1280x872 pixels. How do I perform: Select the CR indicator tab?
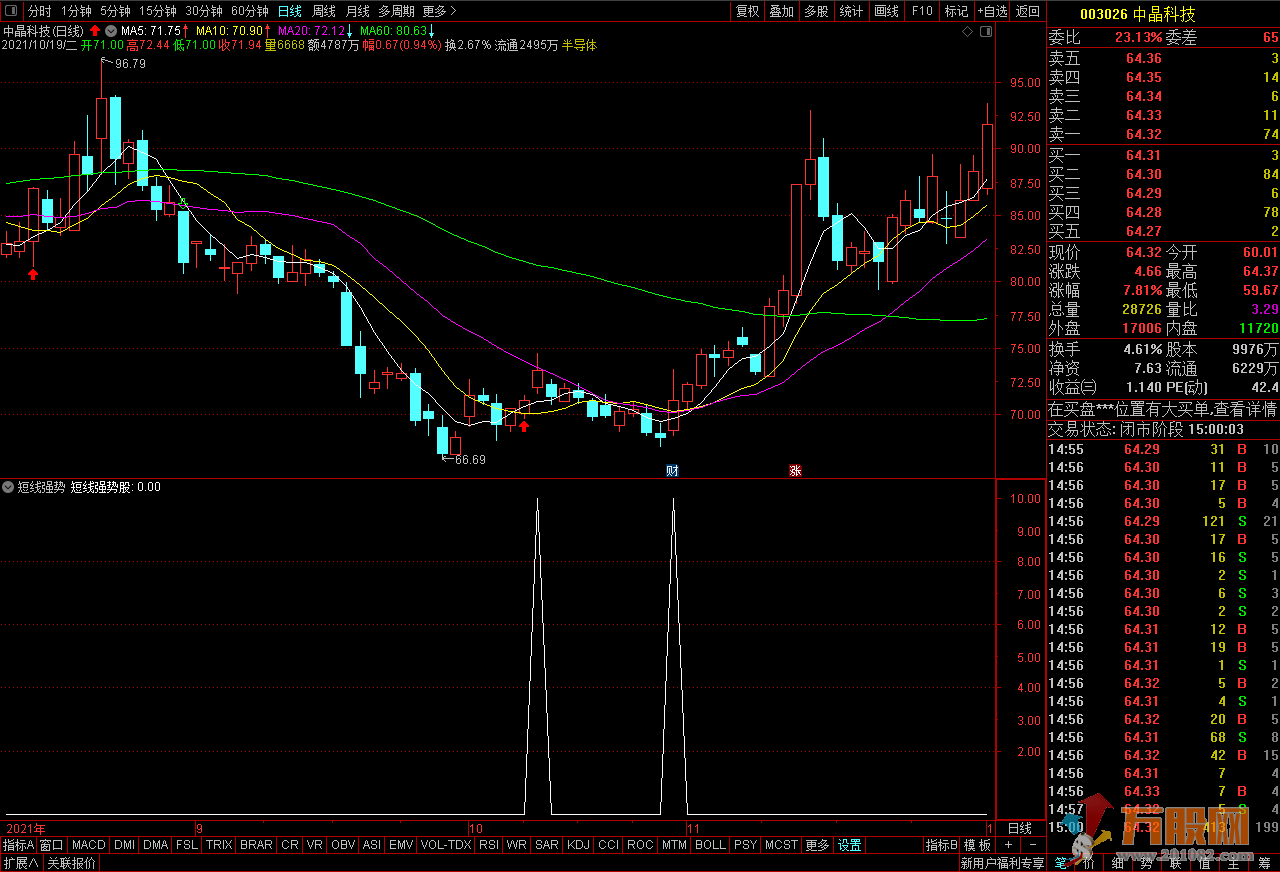290,845
